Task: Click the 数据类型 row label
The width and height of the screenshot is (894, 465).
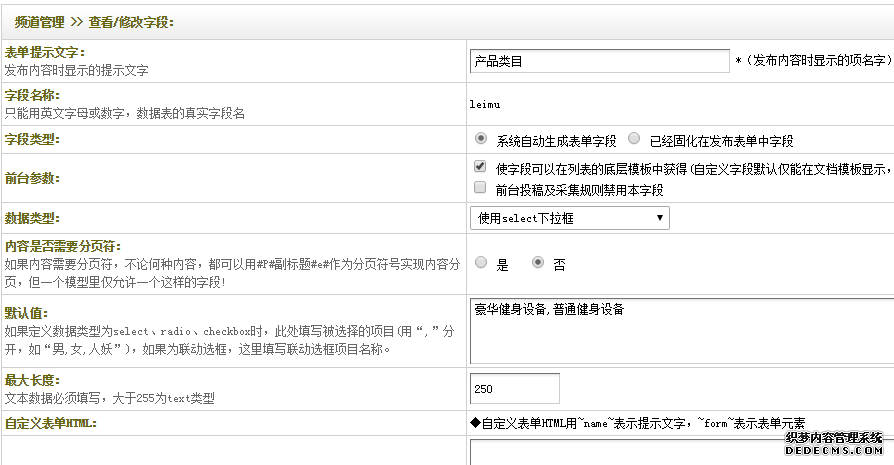Action: (x=32, y=217)
